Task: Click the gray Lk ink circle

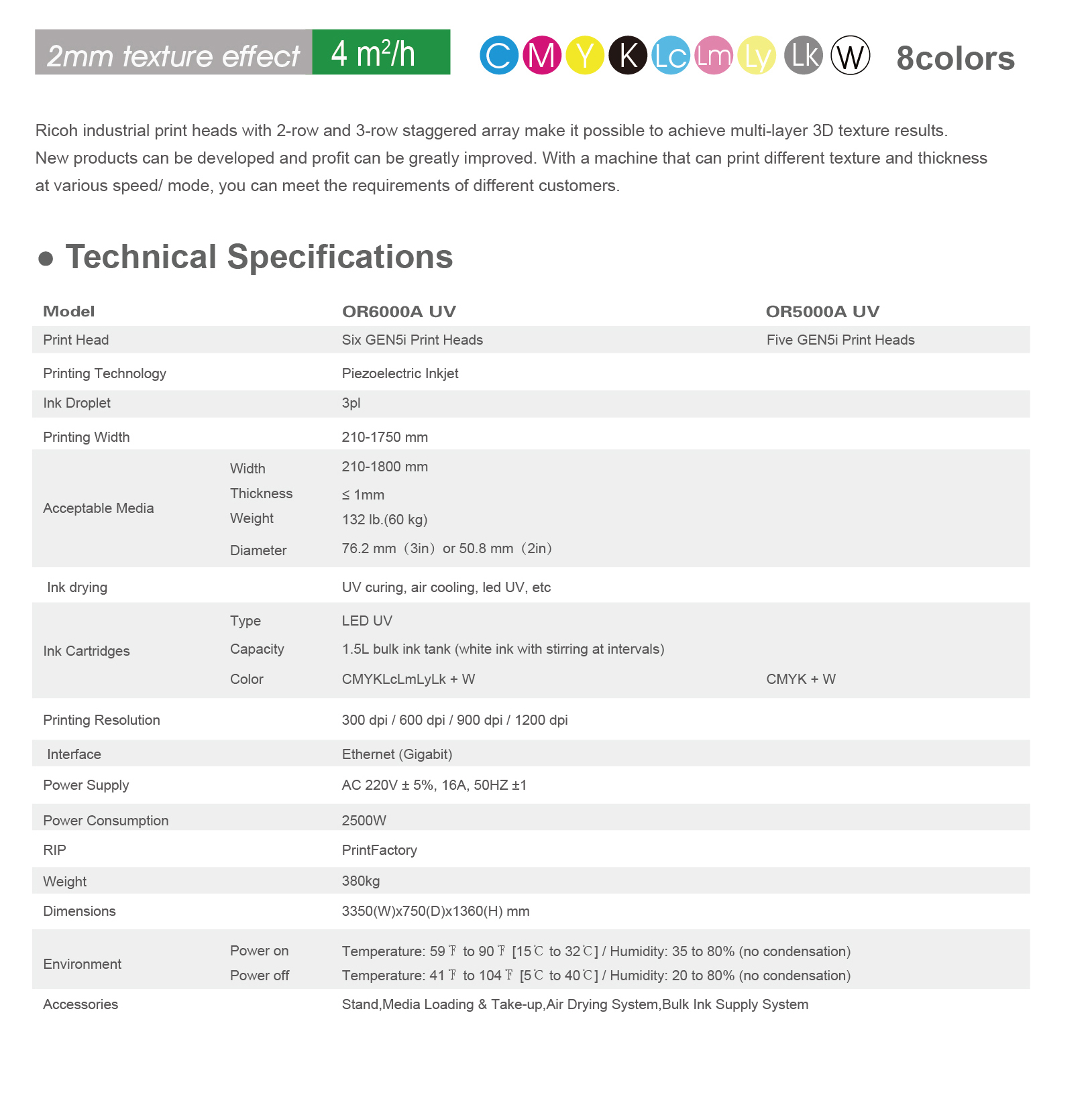Action: (x=804, y=55)
